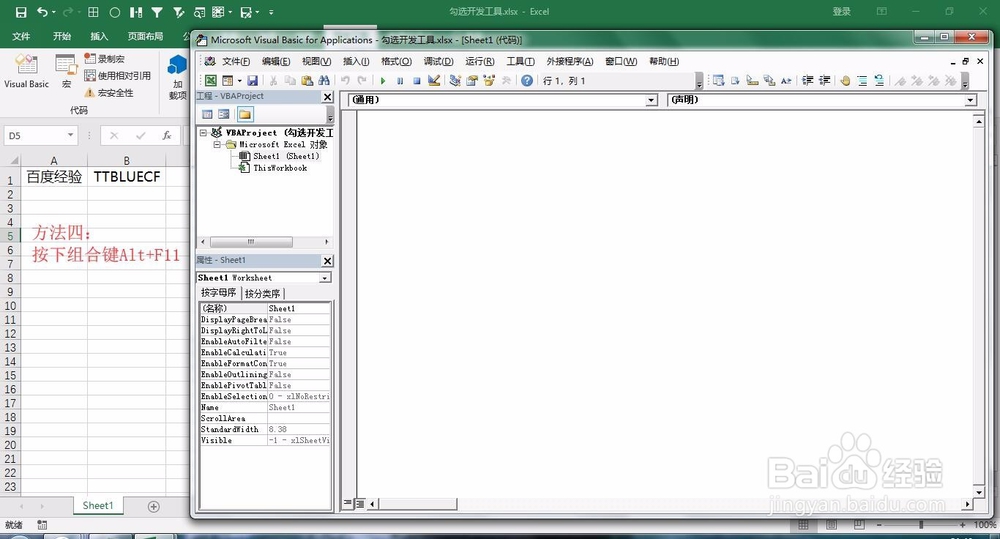Screen dimensions: 1000x539
Task: Close the 工程 - VBAProject panel
Action: click(327, 97)
